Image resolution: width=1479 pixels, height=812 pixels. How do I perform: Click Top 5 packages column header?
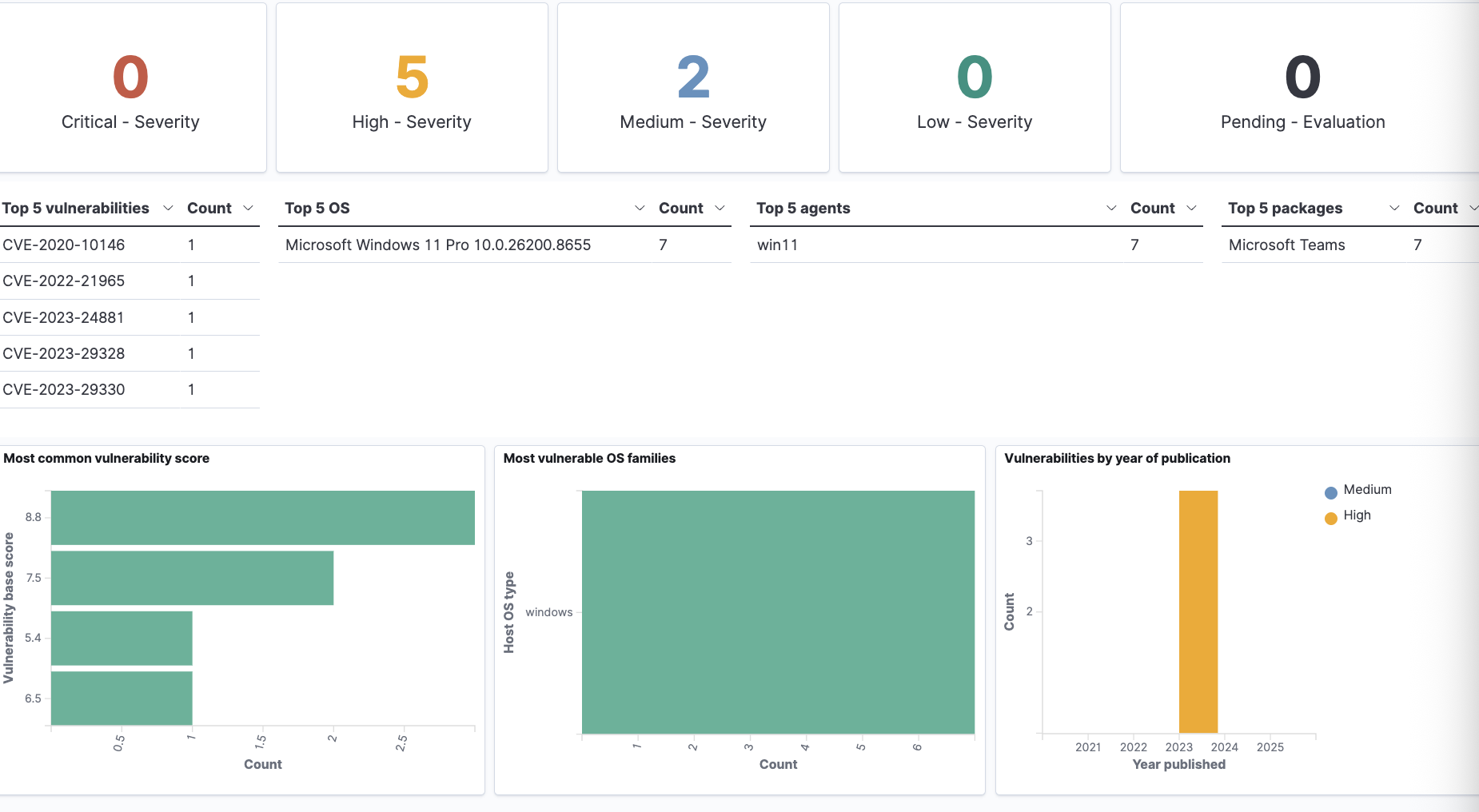pos(1286,208)
